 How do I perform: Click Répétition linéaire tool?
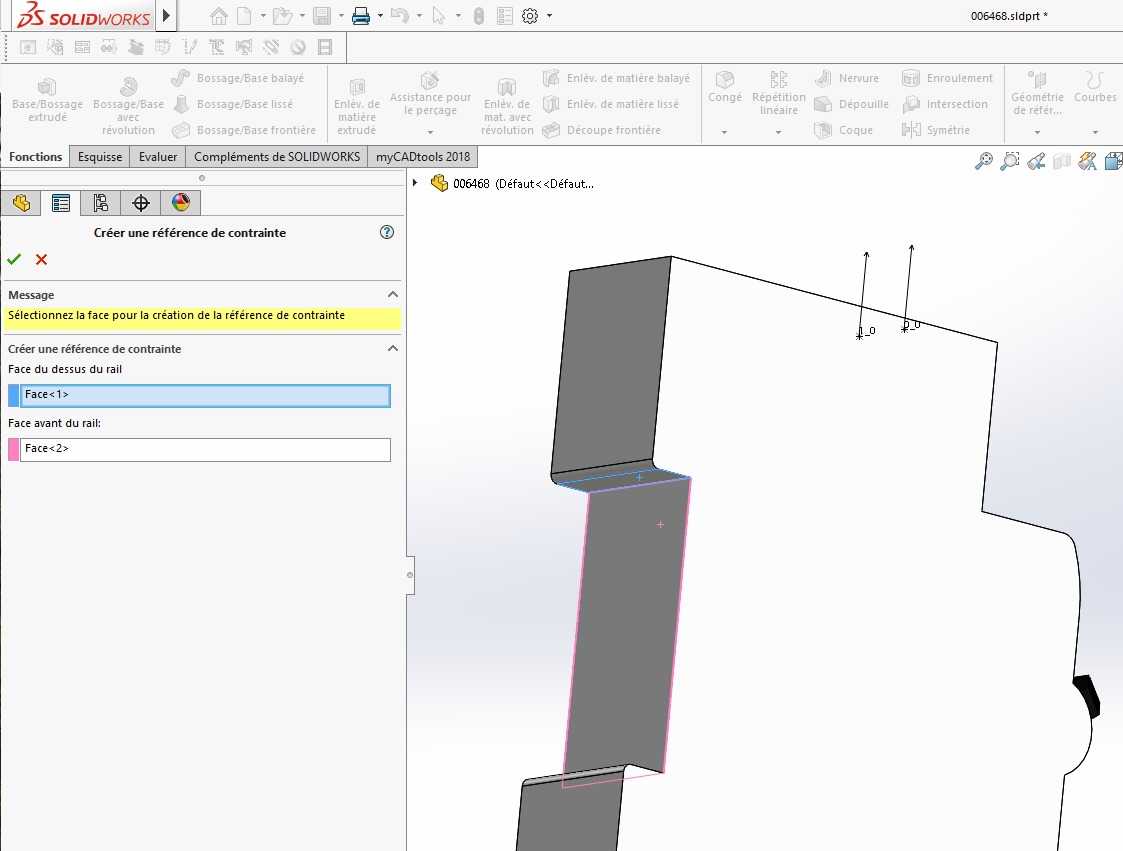point(779,93)
